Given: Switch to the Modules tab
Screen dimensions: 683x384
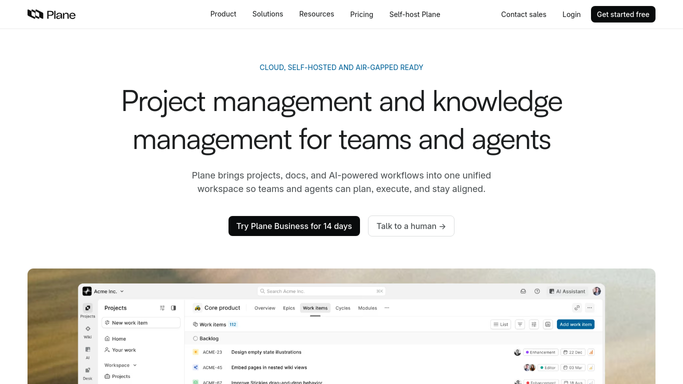Looking at the screenshot, I should 367,308.
